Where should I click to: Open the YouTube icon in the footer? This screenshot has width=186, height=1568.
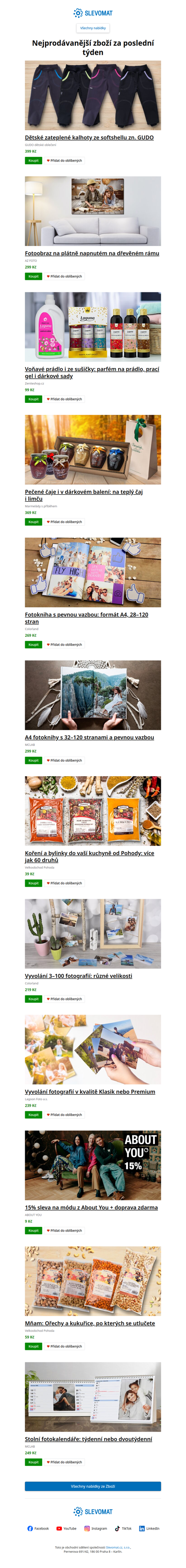(66, 1528)
